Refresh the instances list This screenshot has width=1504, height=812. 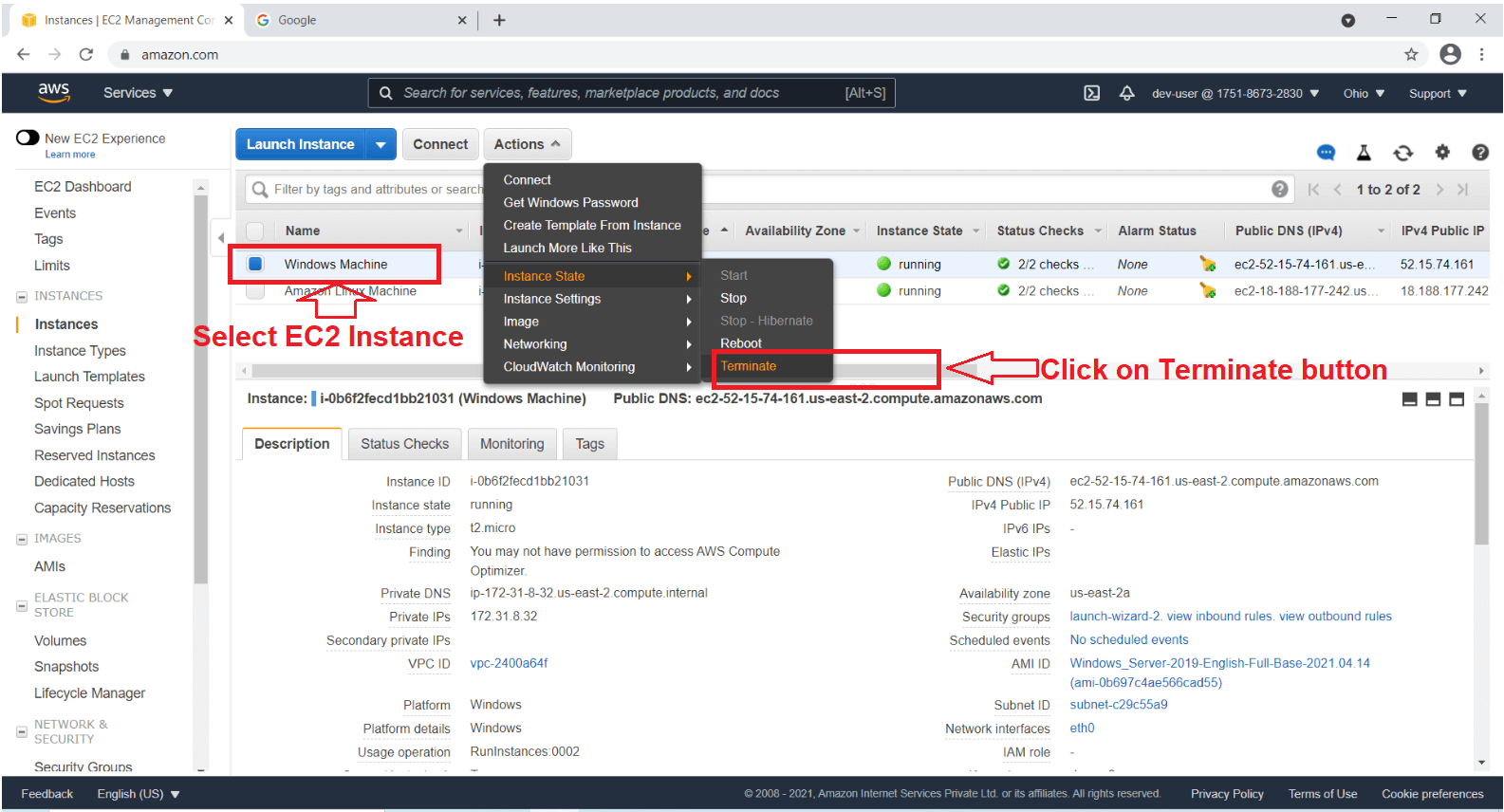[x=1402, y=153]
